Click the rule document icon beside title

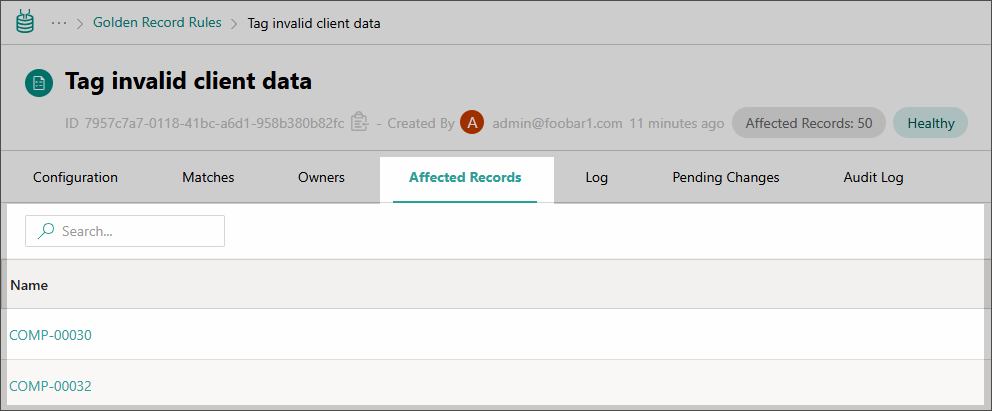[39, 83]
